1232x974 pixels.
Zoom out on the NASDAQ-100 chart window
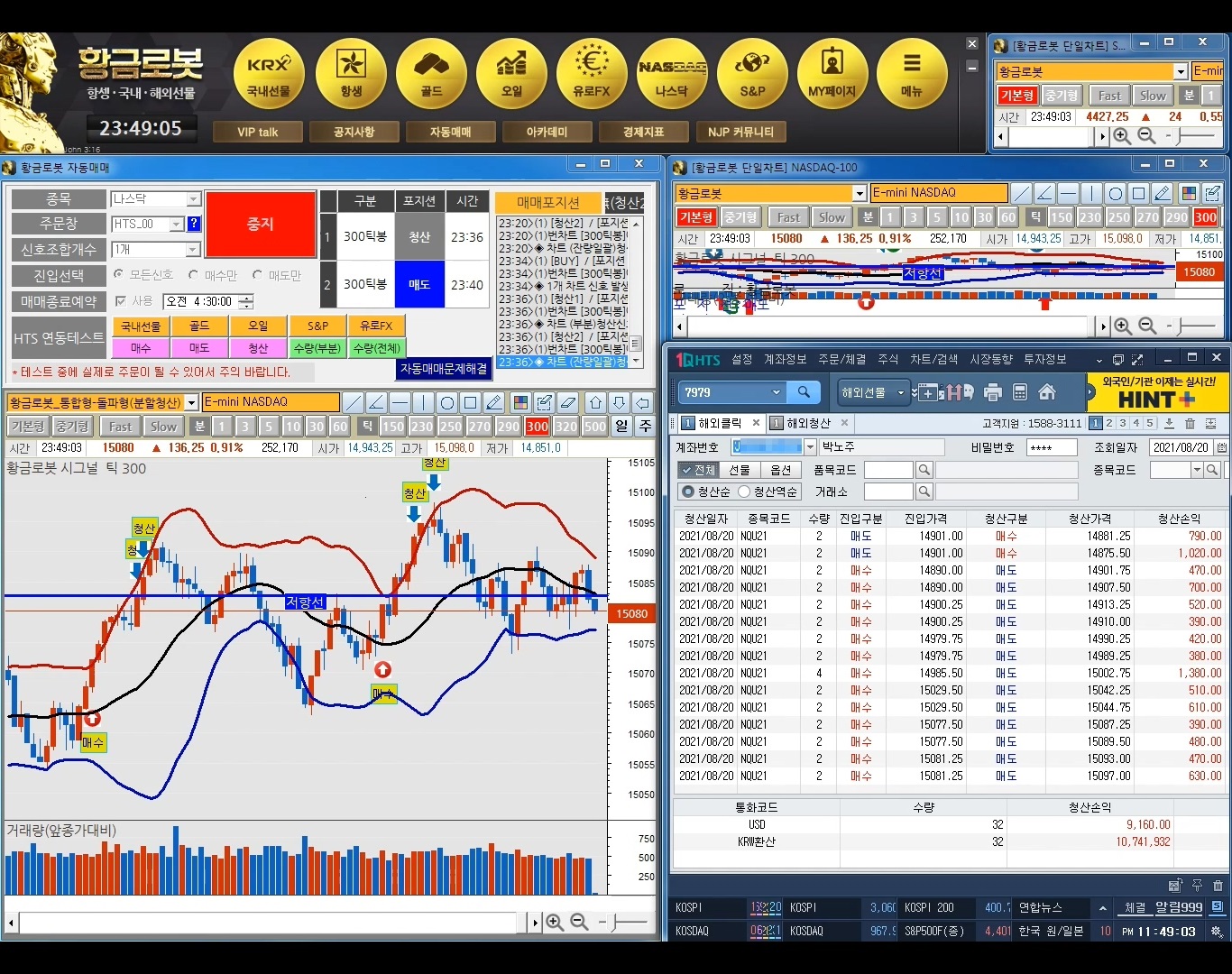[1147, 326]
